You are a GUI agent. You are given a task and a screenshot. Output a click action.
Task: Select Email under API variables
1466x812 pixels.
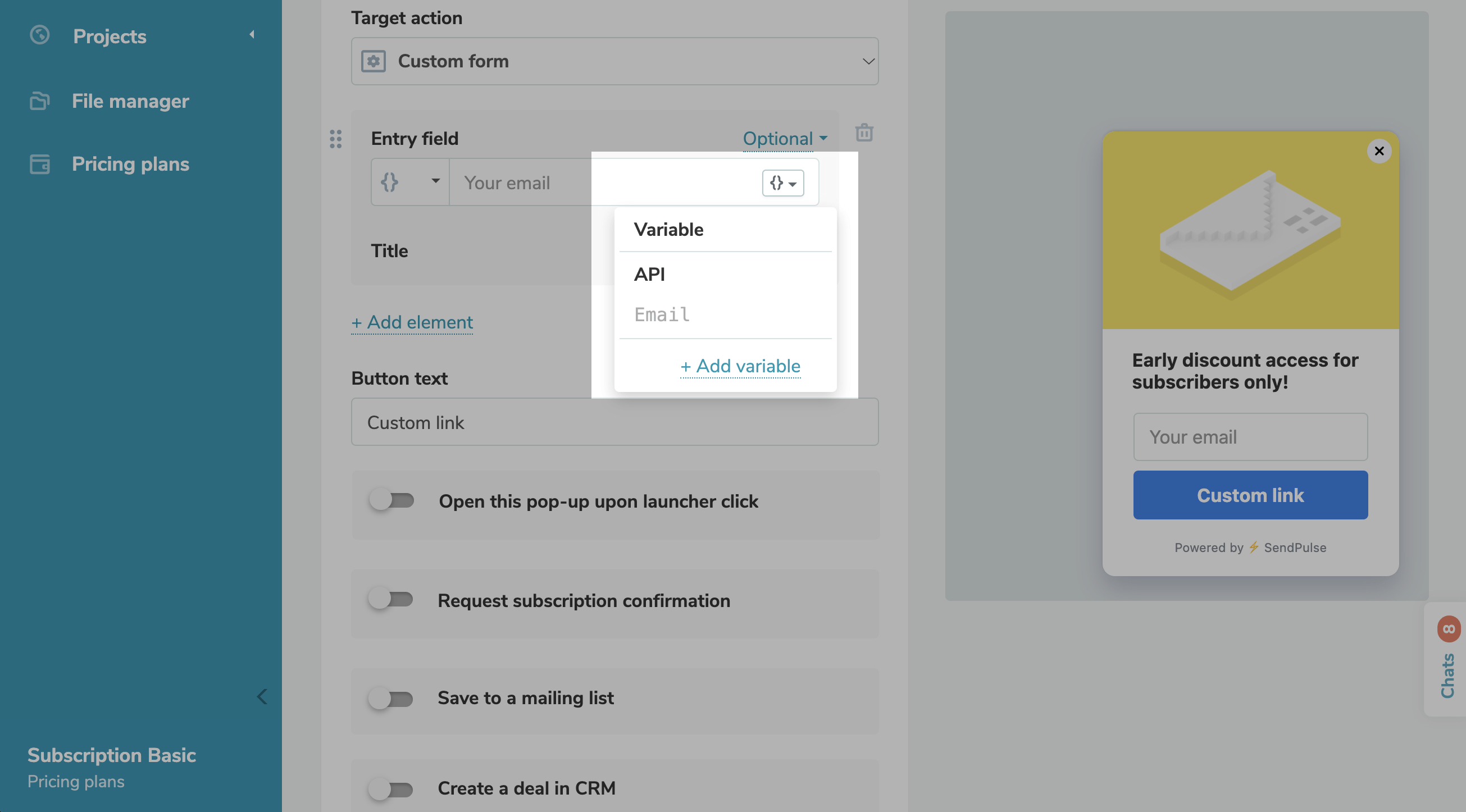(x=662, y=314)
